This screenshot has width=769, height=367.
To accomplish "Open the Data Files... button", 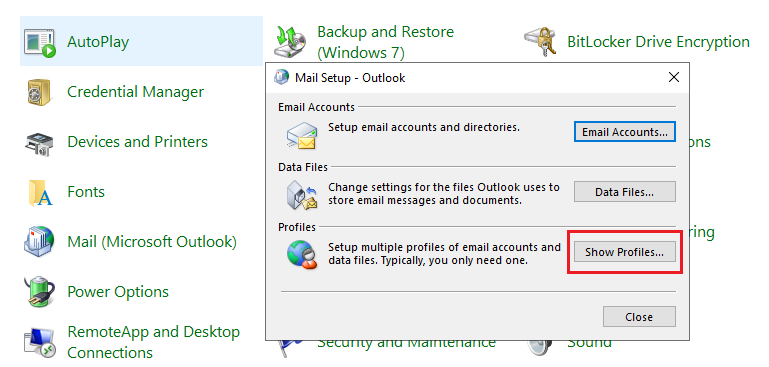I will click(x=625, y=192).
